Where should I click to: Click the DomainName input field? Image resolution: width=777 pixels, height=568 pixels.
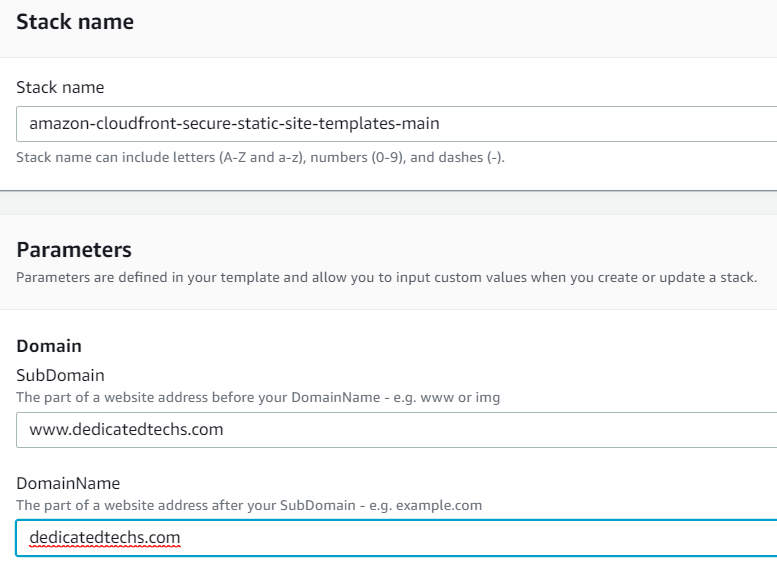tap(396, 538)
